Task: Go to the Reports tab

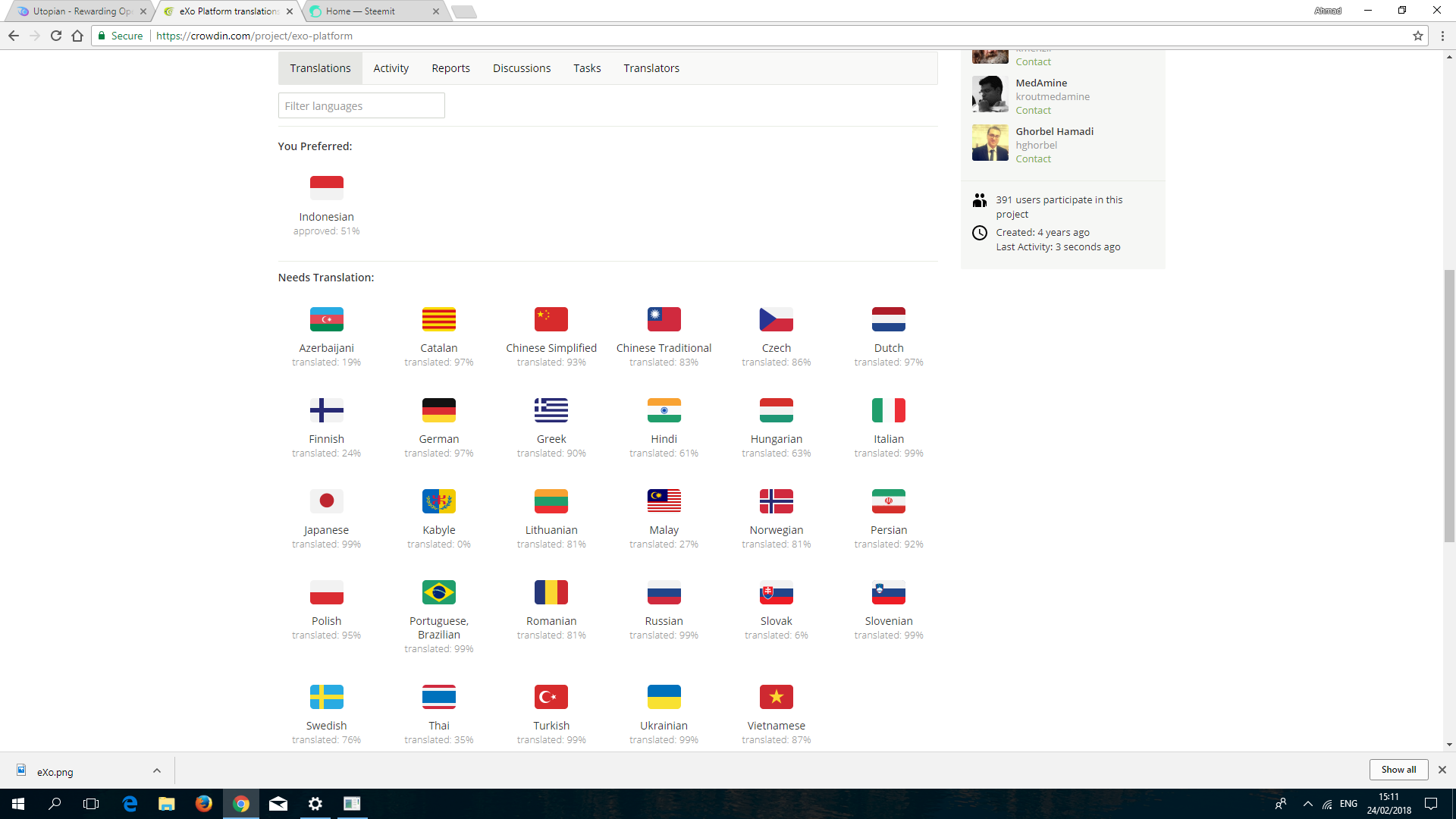Action: (x=450, y=68)
